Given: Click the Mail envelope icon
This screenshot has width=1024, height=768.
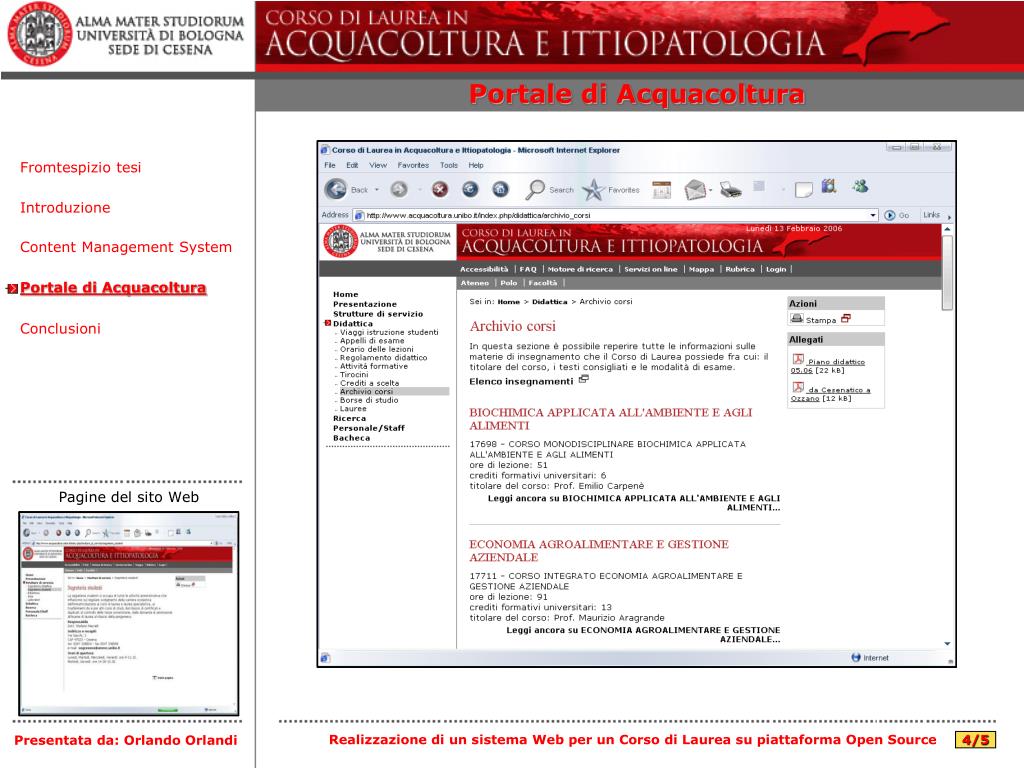Looking at the screenshot, I should coord(695,190).
